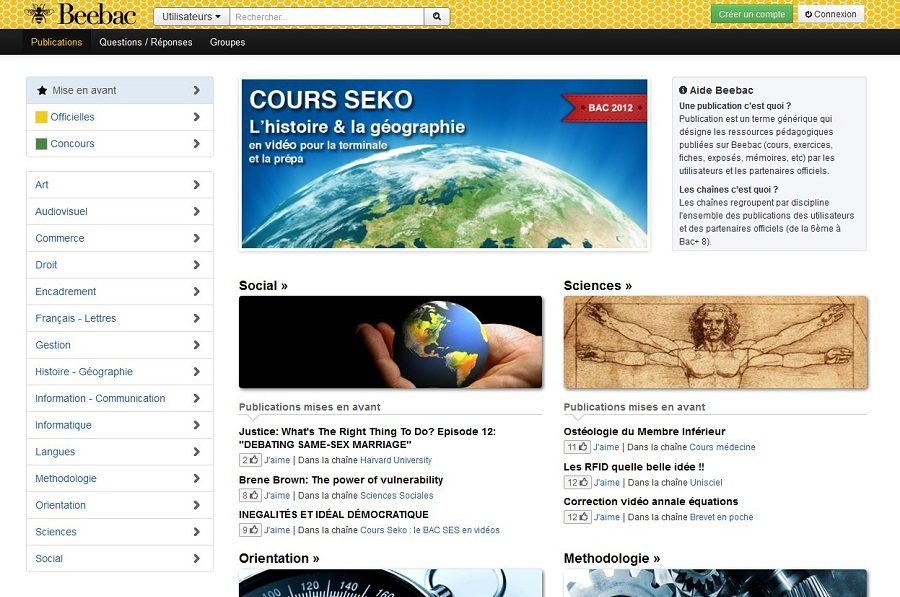Click in the Rechercher search field
The image size is (900, 597).
[326, 16]
